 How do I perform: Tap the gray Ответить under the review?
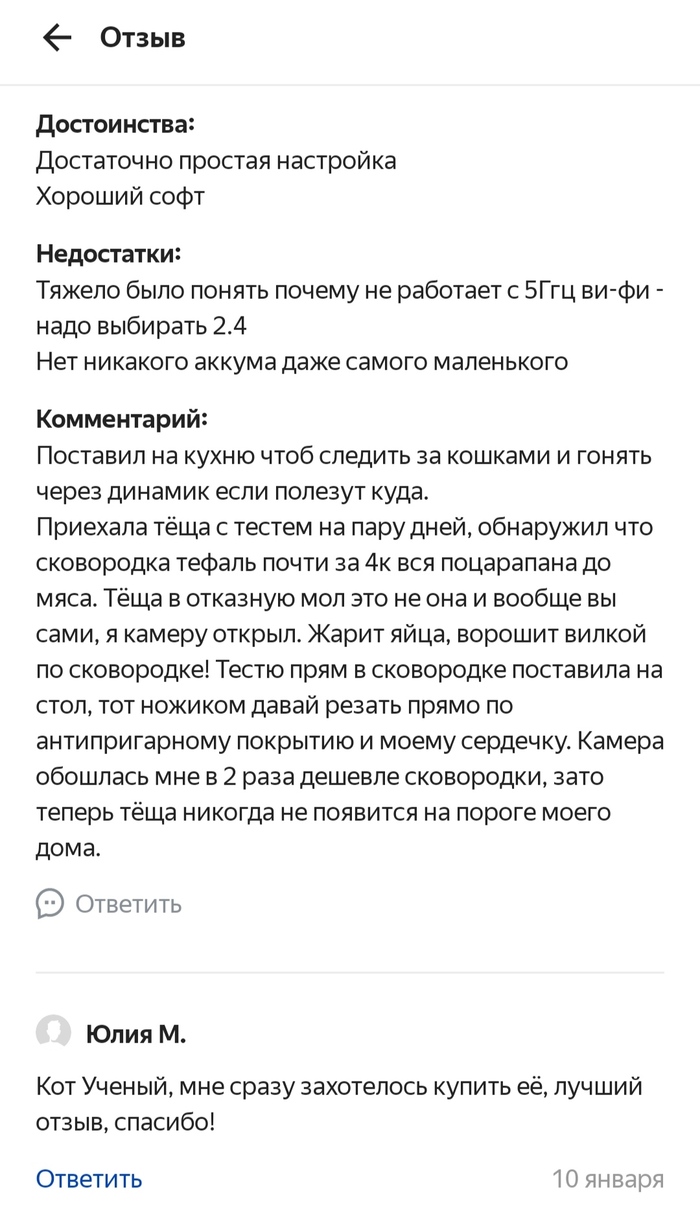point(128,904)
